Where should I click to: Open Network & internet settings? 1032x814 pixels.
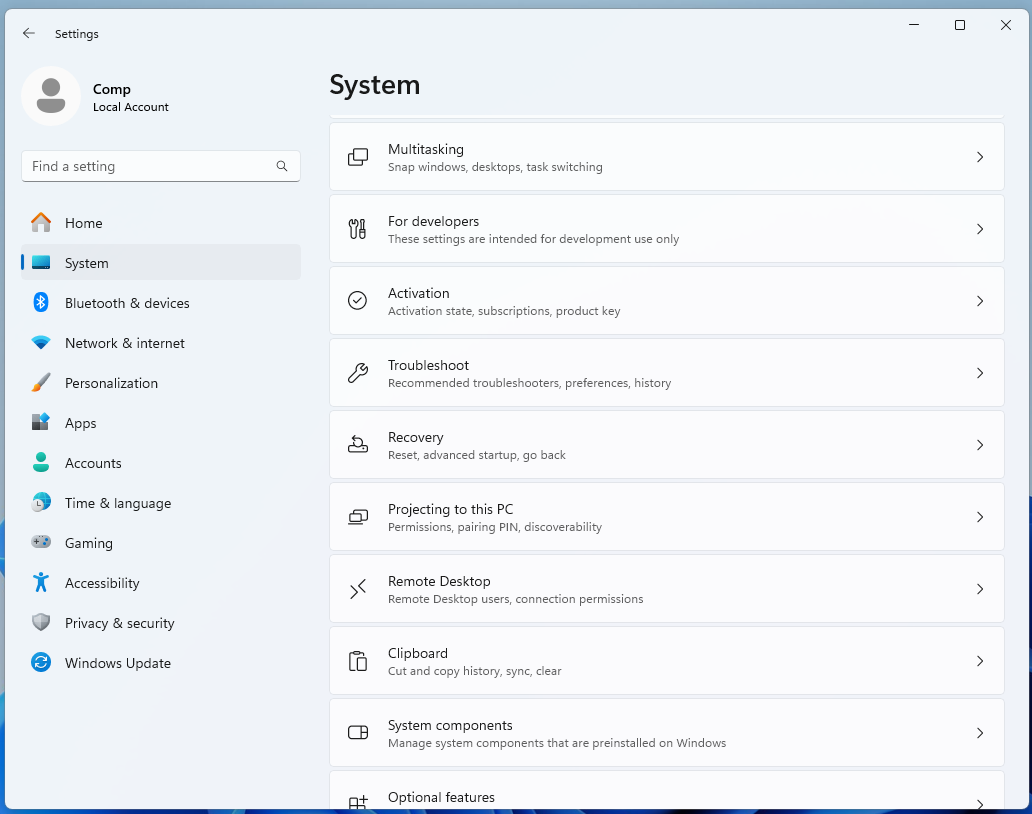click(161, 343)
